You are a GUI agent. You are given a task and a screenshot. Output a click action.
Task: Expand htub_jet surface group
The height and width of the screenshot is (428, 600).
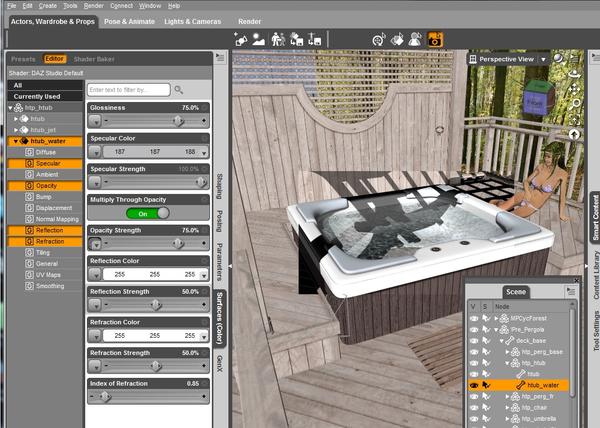pos(16,130)
